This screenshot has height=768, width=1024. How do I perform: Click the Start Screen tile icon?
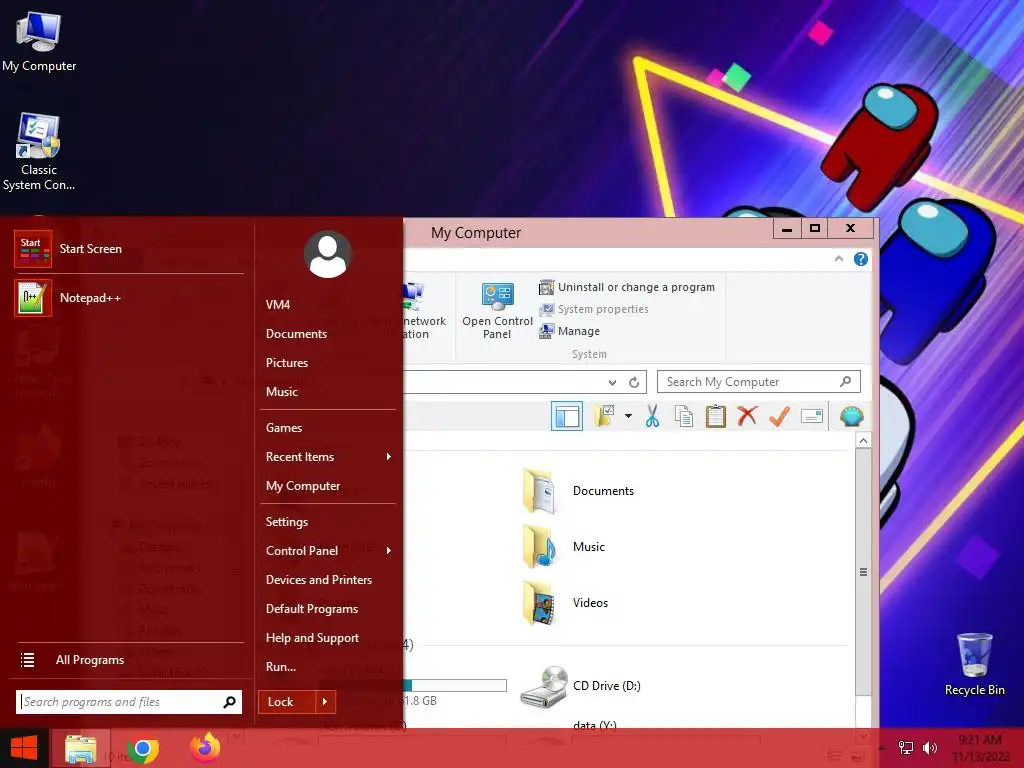33,249
